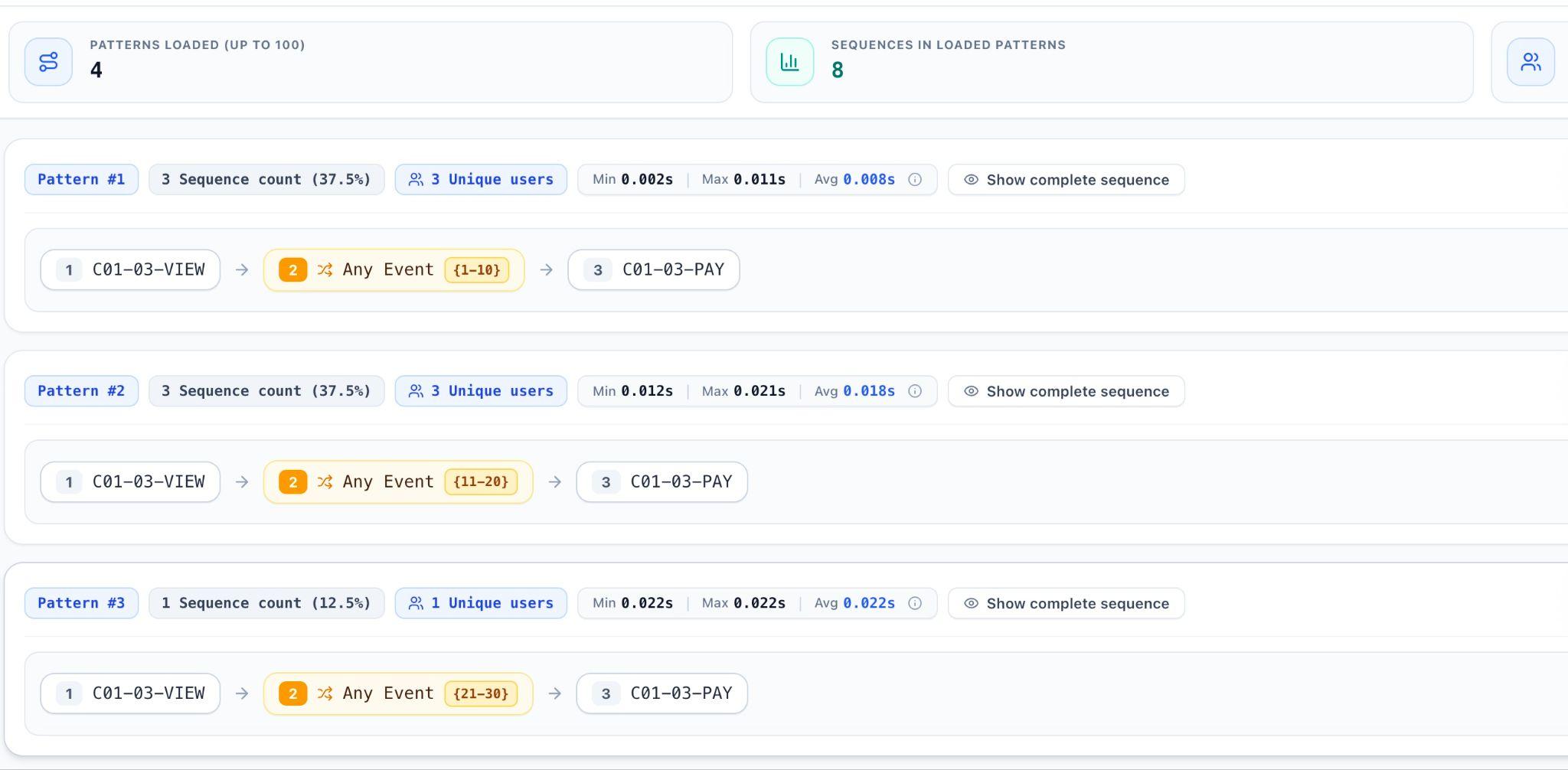Click shuffle icon in Any Event {1-10}
Screen dimensions: 1568x770
(325, 270)
